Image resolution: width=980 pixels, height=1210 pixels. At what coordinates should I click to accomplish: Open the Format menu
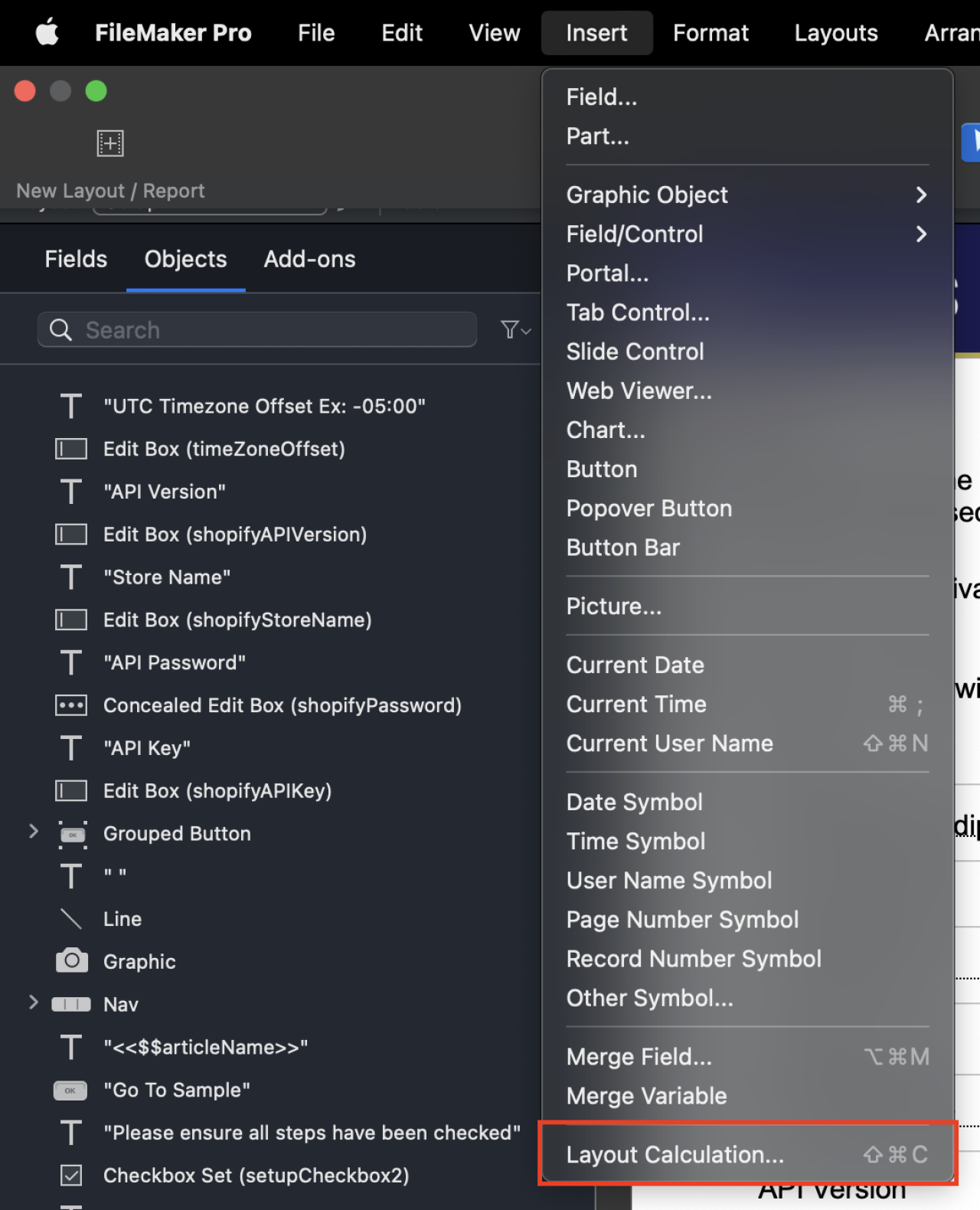pos(710,33)
